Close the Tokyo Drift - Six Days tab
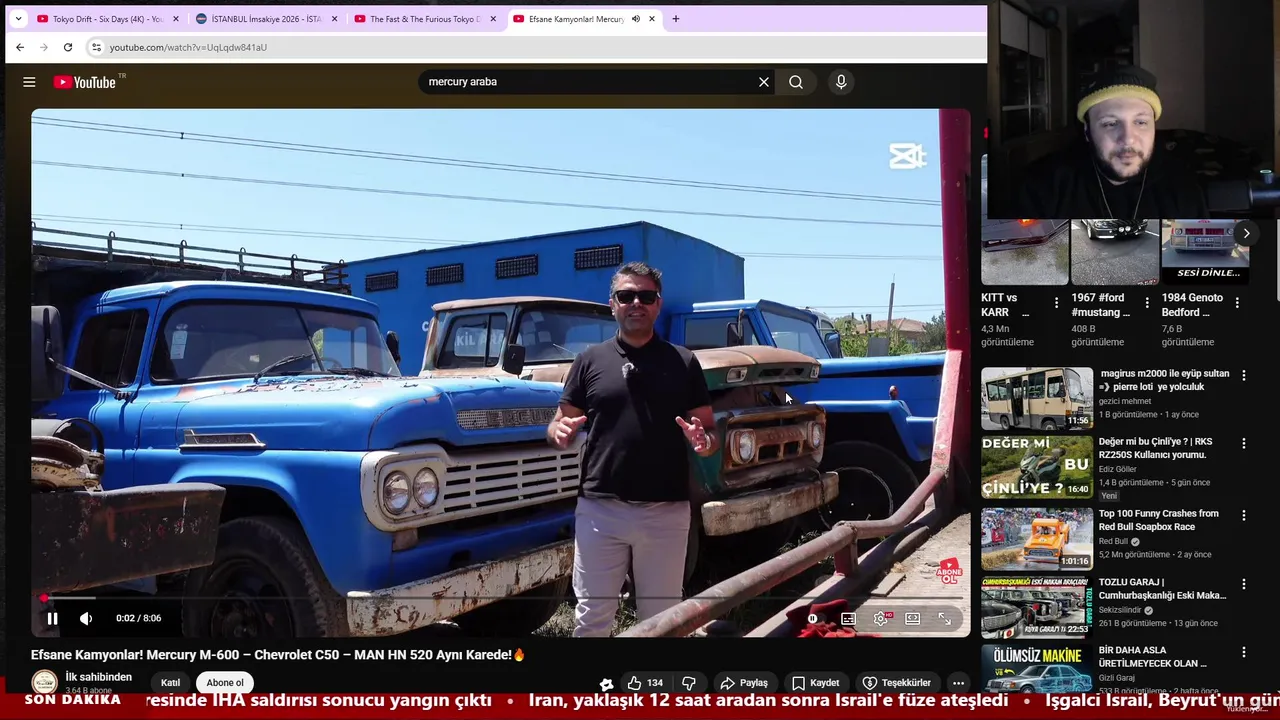The image size is (1280, 720). [176, 19]
